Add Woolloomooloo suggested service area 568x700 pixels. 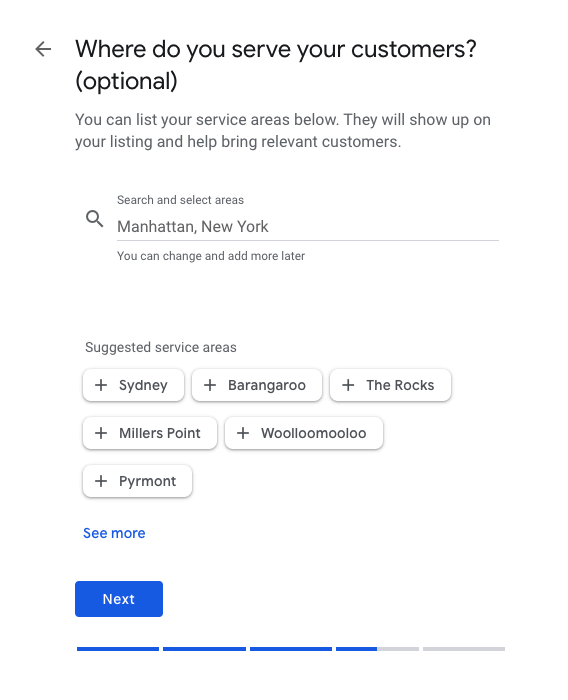[x=304, y=433]
